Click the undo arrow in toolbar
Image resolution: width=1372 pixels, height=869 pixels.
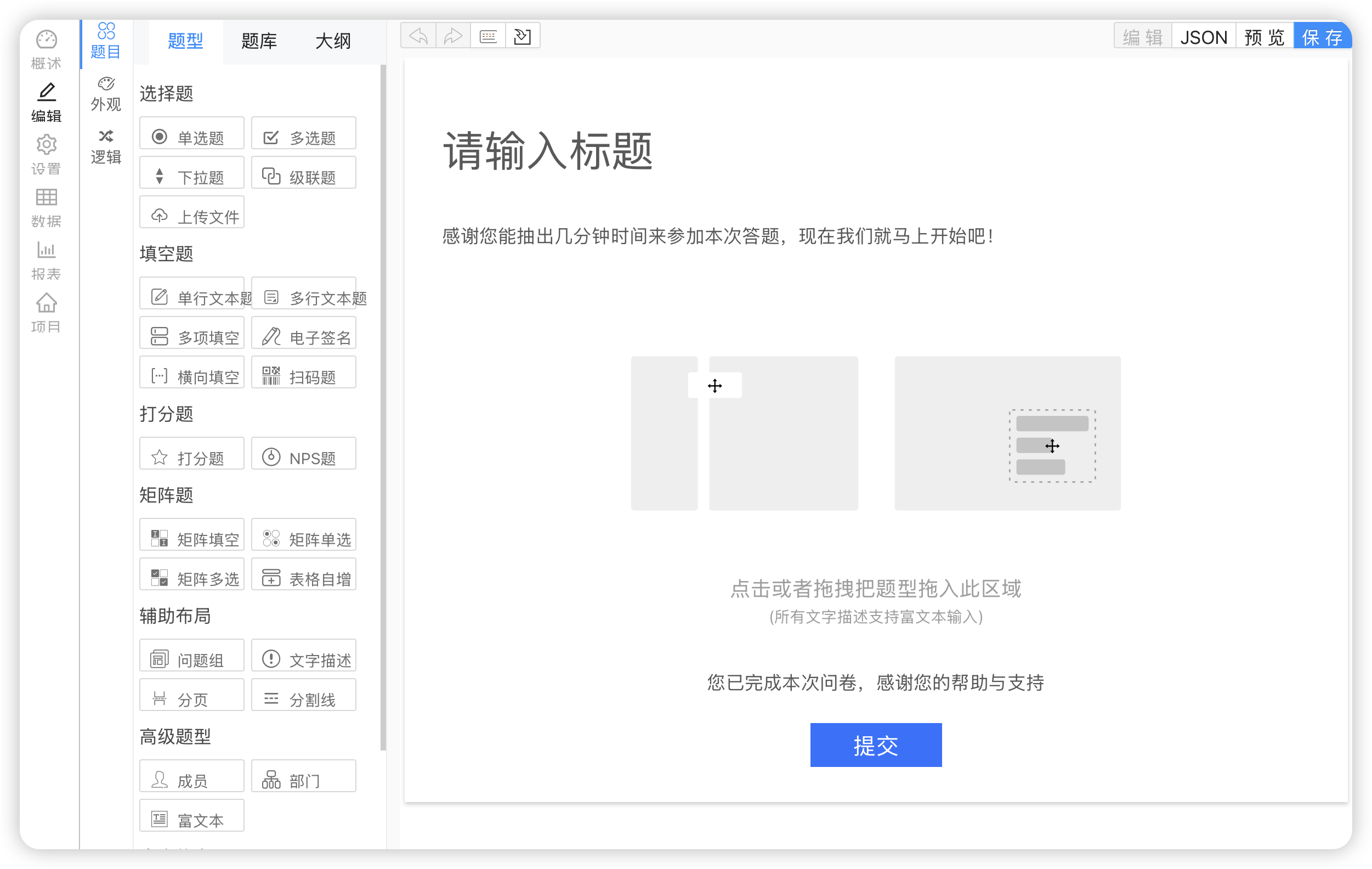(x=418, y=37)
